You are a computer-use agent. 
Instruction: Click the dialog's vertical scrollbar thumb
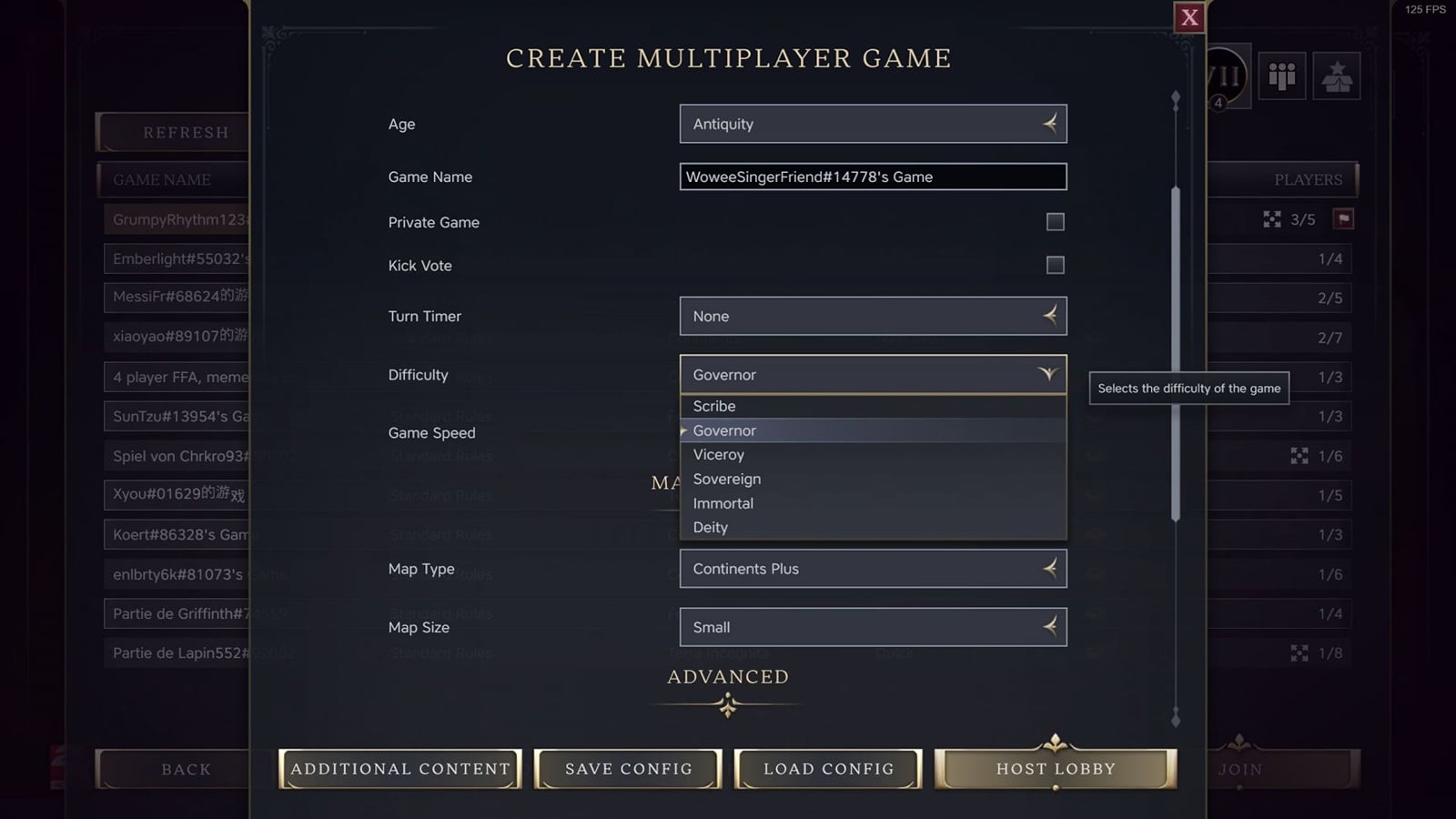(x=1176, y=353)
